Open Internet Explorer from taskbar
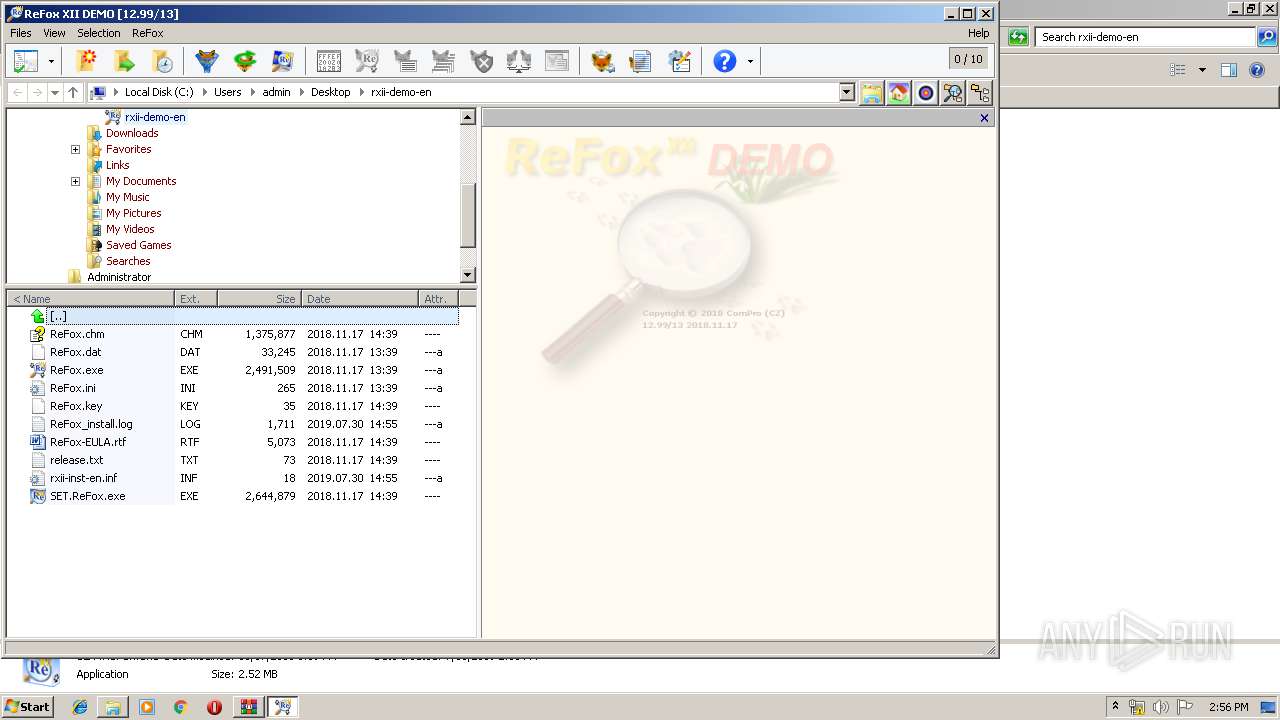Image resolution: width=1280 pixels, height=720 pixels. (x=80, y=707)
